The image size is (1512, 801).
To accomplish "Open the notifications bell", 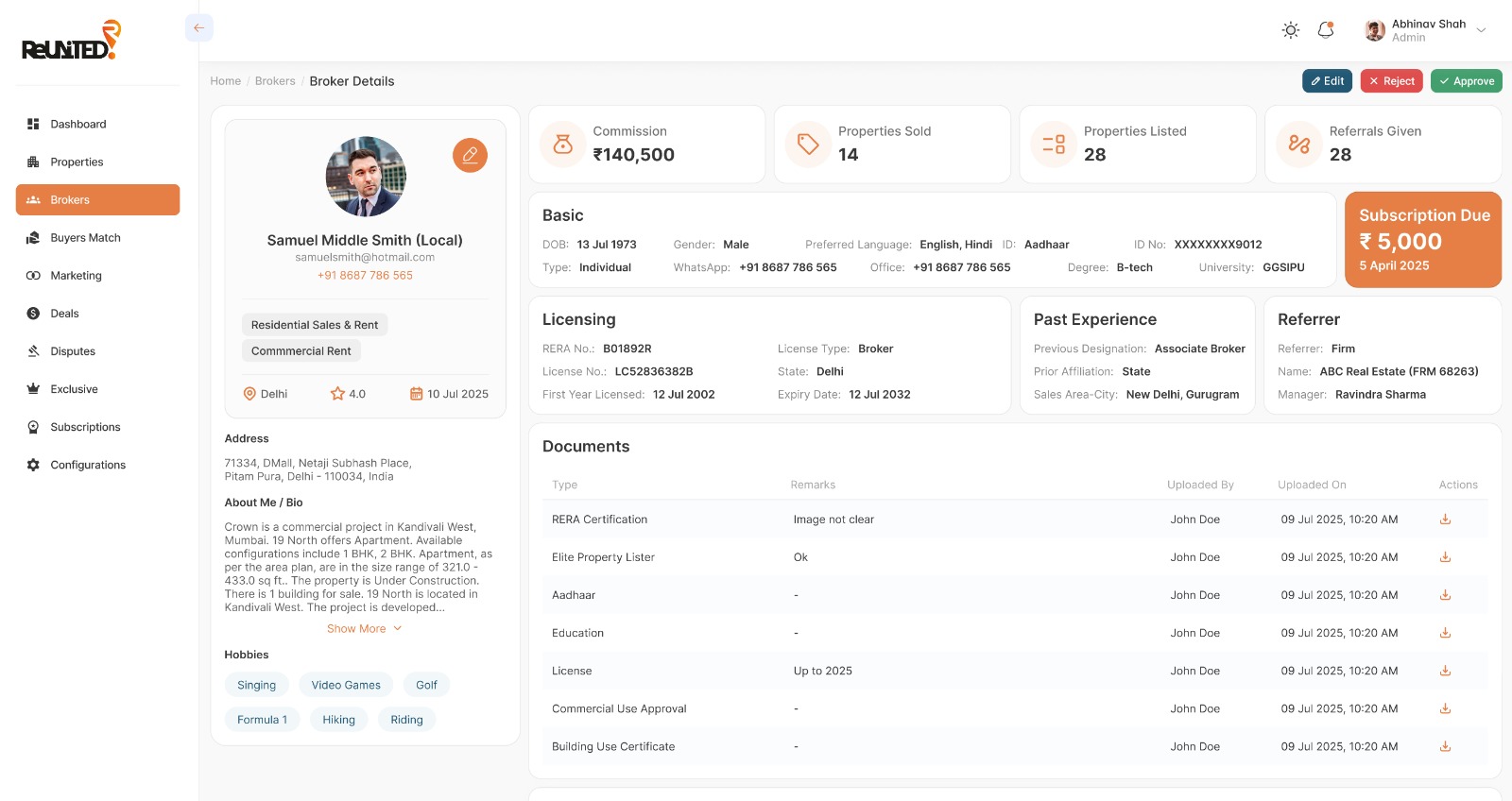I will point(1326,30).
